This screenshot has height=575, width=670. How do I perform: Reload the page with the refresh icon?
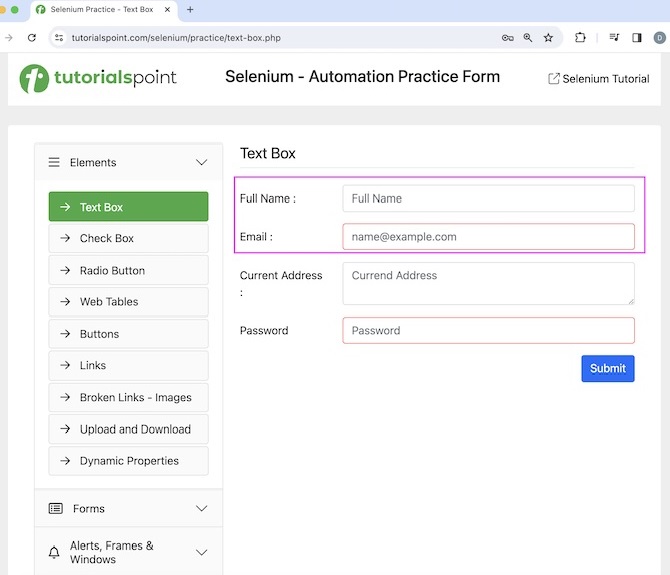[32, 38]
